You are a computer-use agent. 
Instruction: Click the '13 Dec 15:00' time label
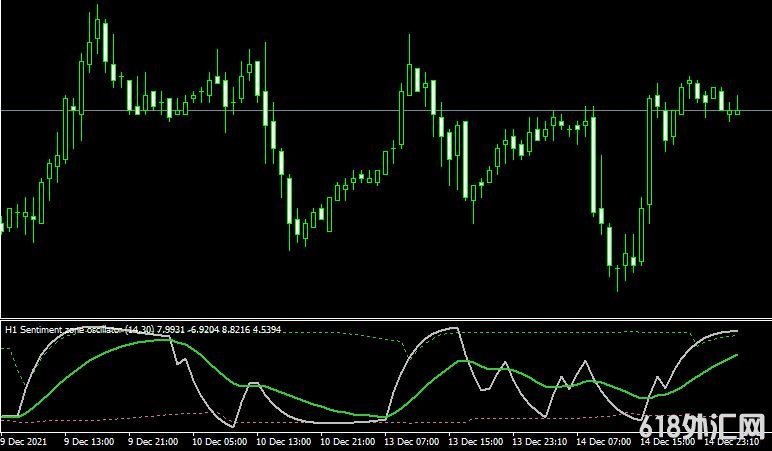point(476,442)
